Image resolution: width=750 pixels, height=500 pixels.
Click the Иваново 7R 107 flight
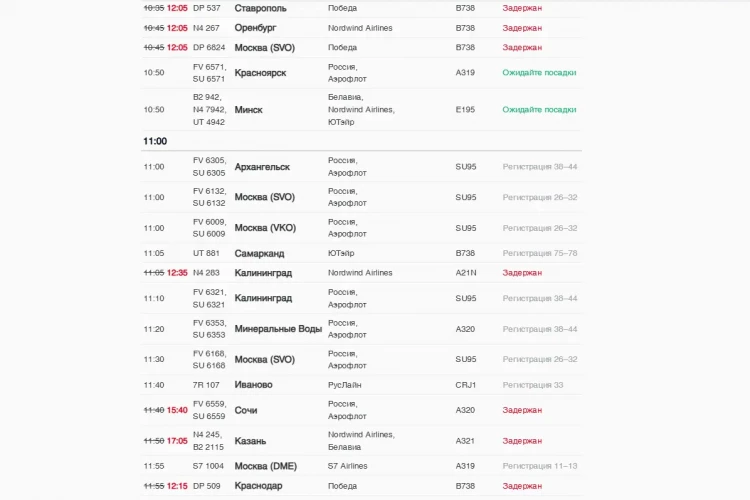pyautogui.click(x=361, y=385)
